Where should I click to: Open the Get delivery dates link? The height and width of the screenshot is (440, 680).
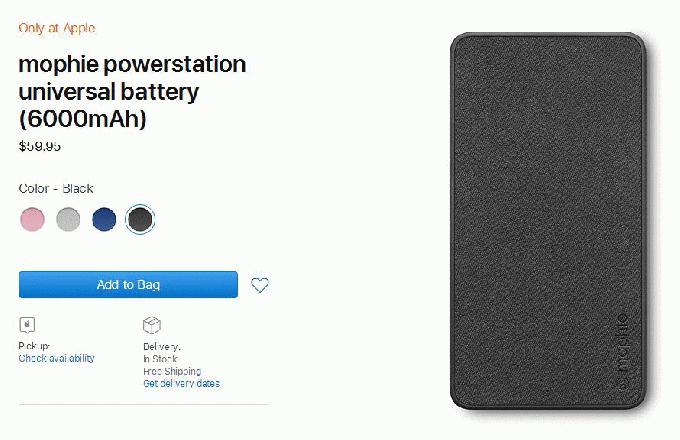(181, 383)
